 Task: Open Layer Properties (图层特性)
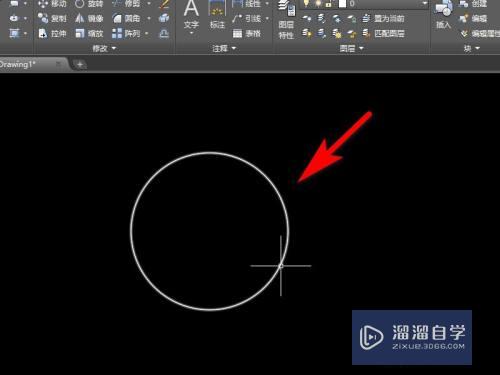(286, 20)
